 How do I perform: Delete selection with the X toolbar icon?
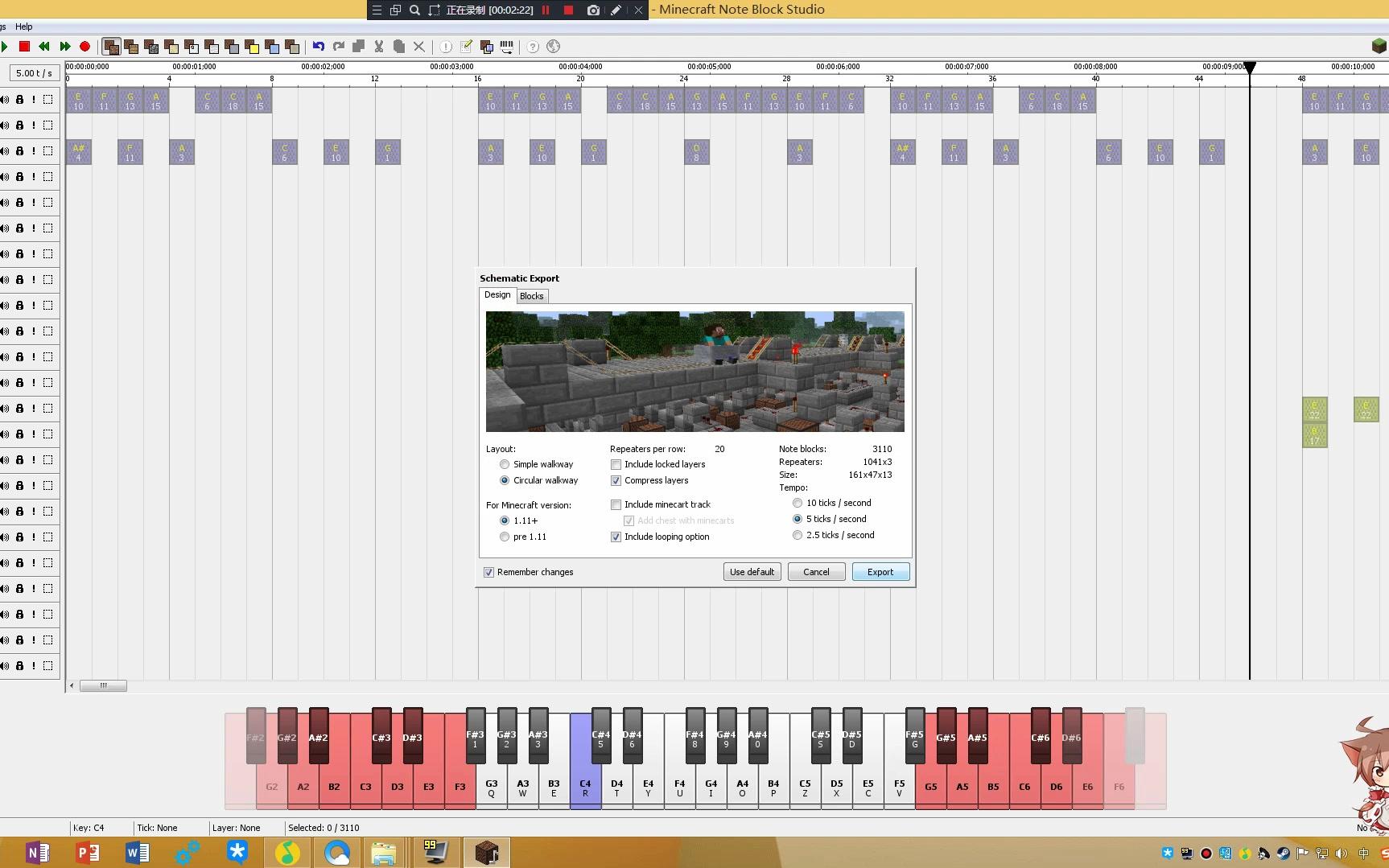pos(419,47)
